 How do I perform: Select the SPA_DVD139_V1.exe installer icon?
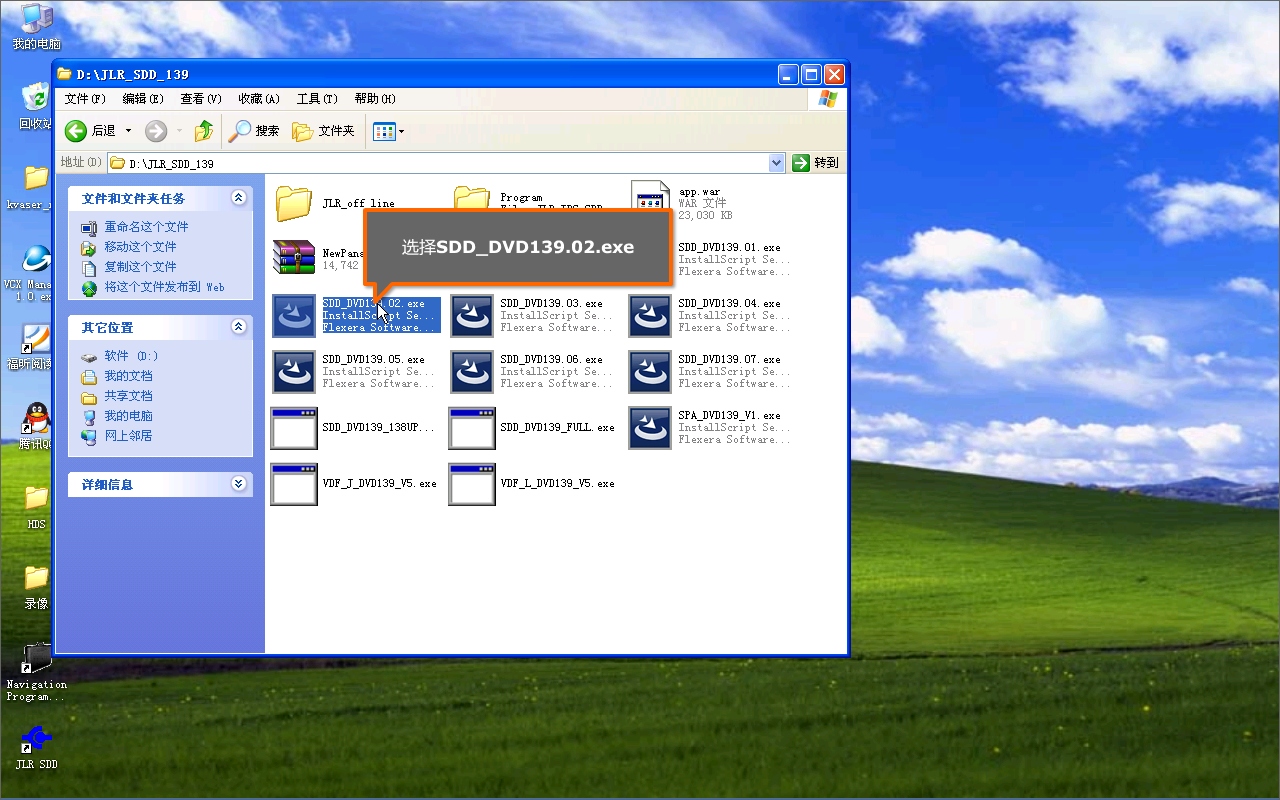point(650,428)
